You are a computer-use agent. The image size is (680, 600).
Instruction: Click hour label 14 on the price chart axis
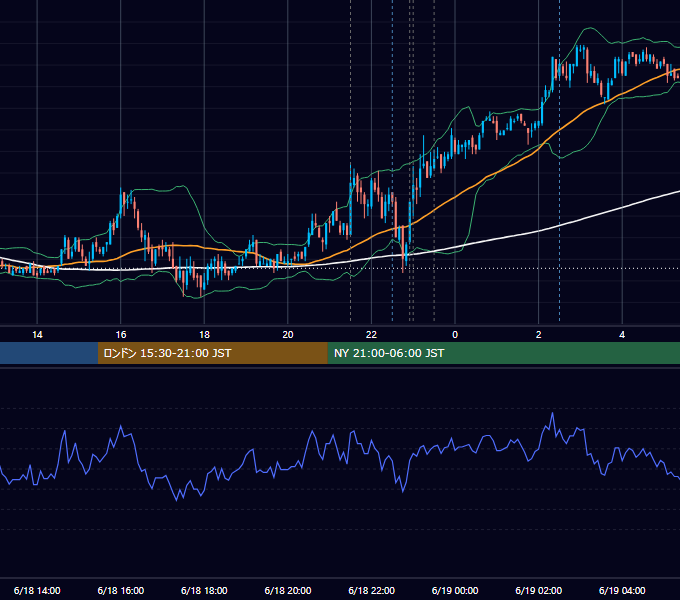coord(37,335)
